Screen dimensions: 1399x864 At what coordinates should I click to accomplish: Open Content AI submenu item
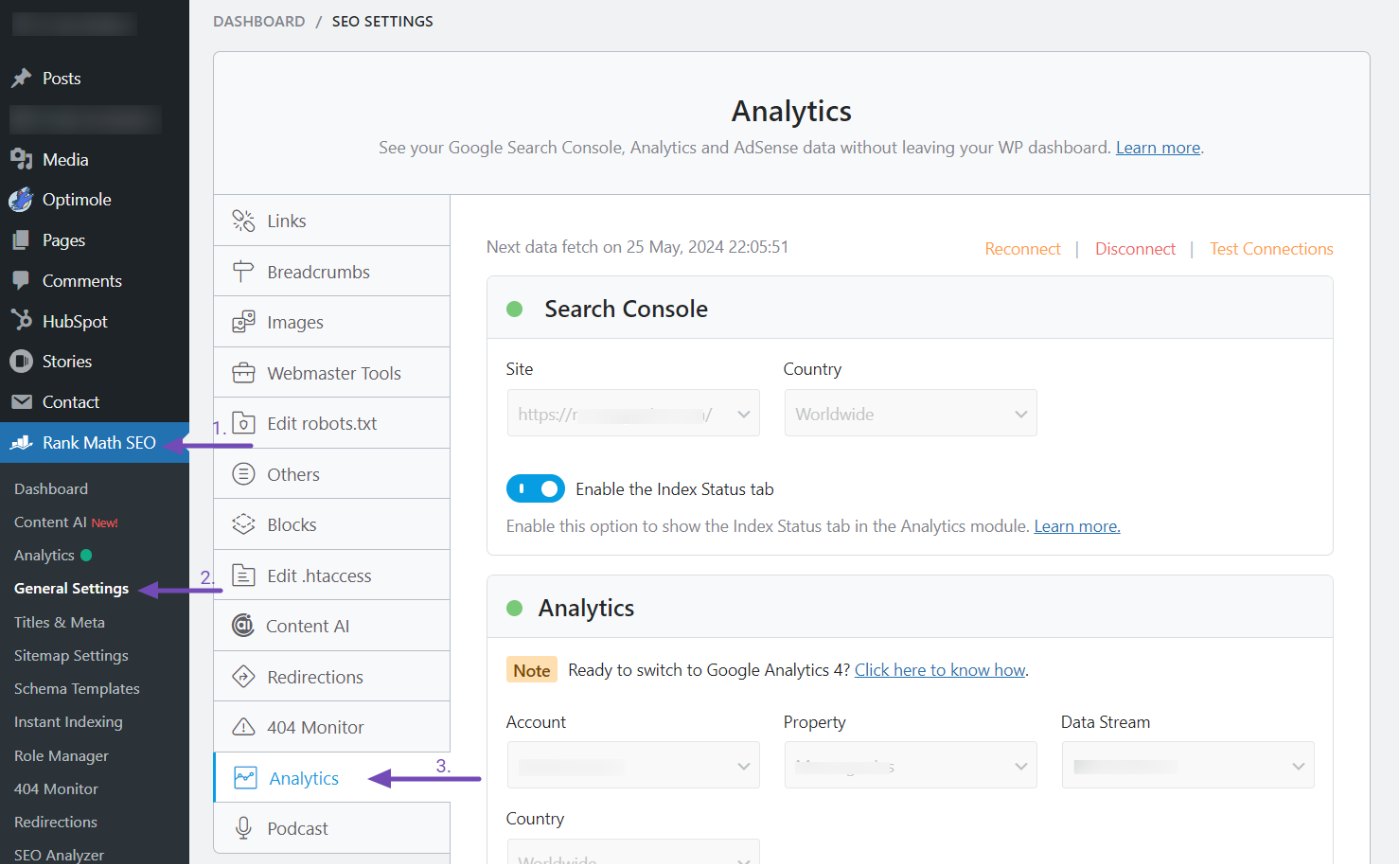(x=66, y=522)
